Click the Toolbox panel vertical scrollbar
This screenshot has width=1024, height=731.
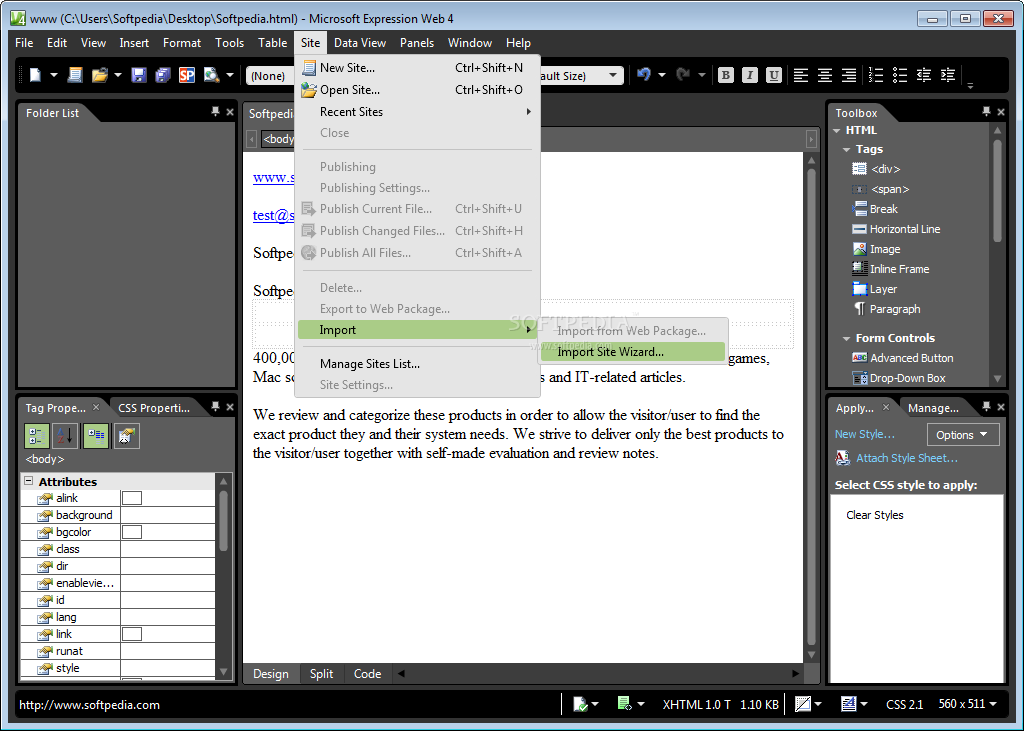click(997, 254)
